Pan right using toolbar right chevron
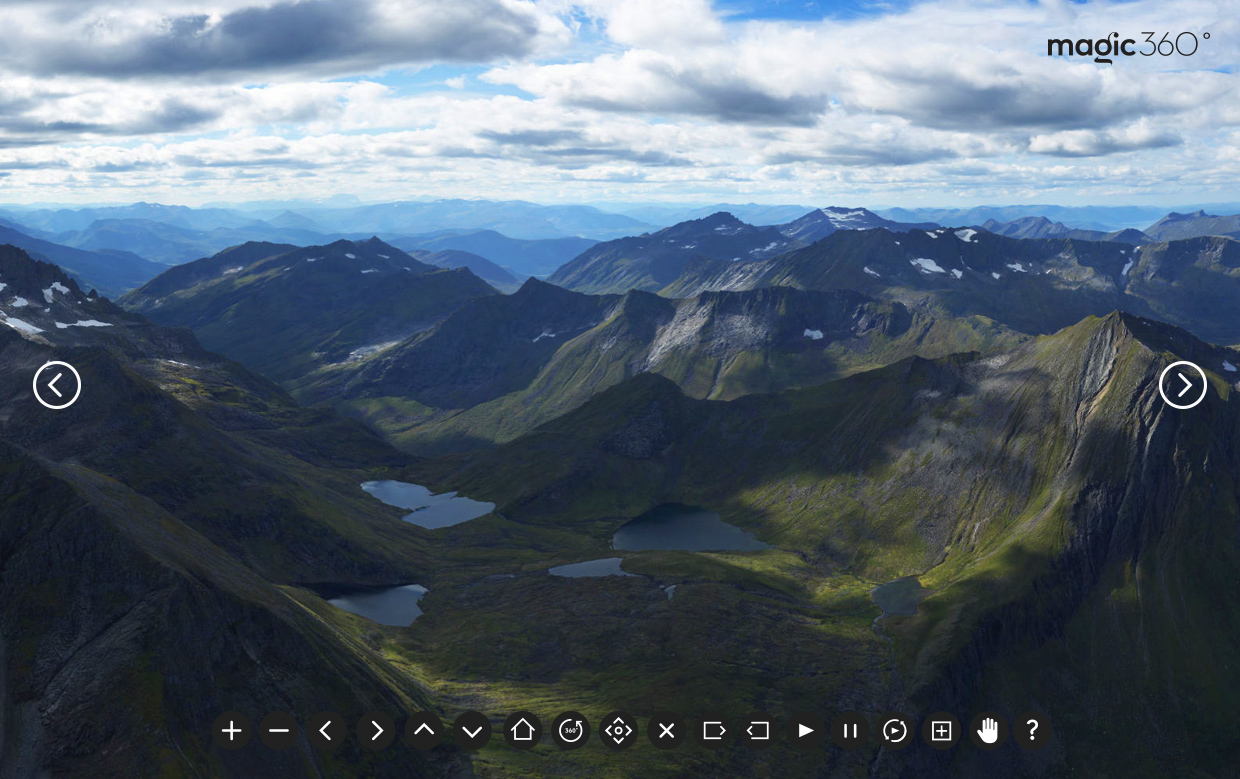 (x=376, y=731)
